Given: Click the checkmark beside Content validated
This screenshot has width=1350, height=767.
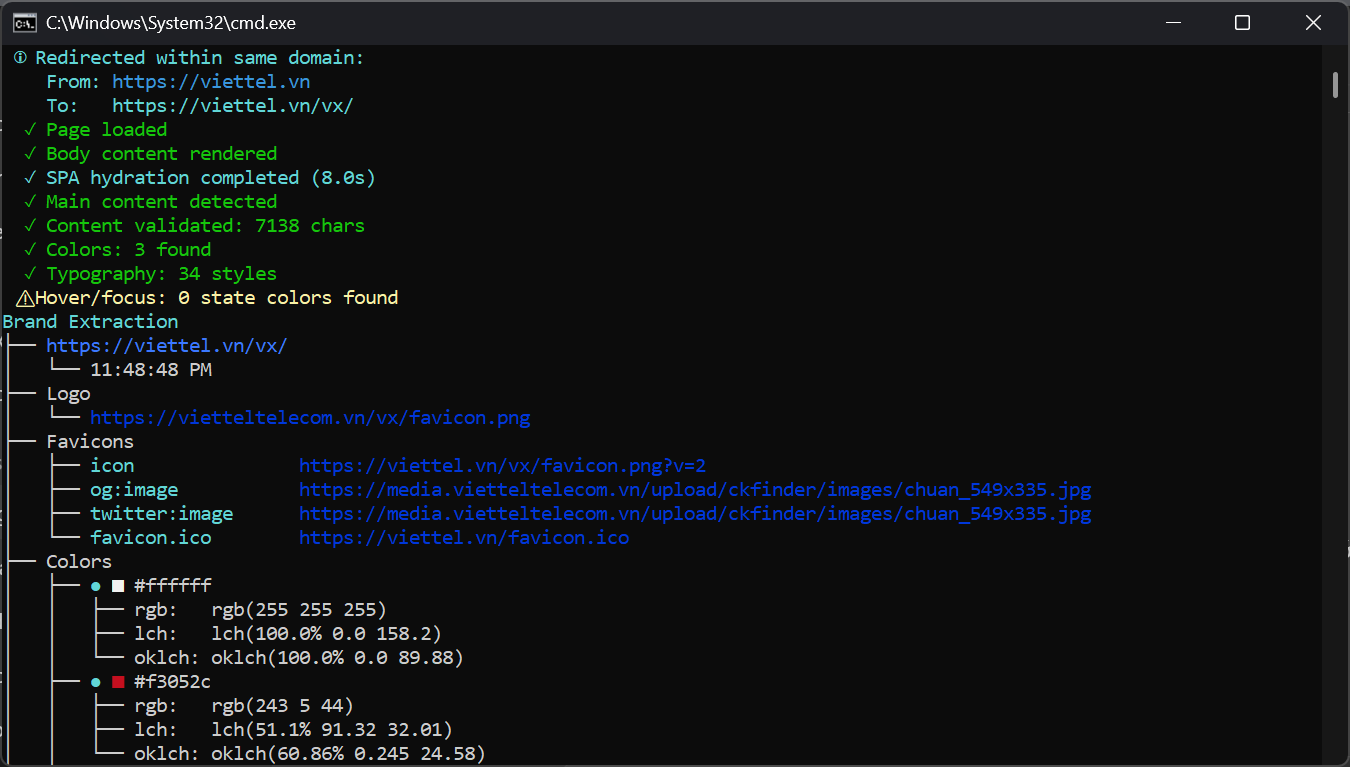Looking at the screenshot, I should (31, 226).
